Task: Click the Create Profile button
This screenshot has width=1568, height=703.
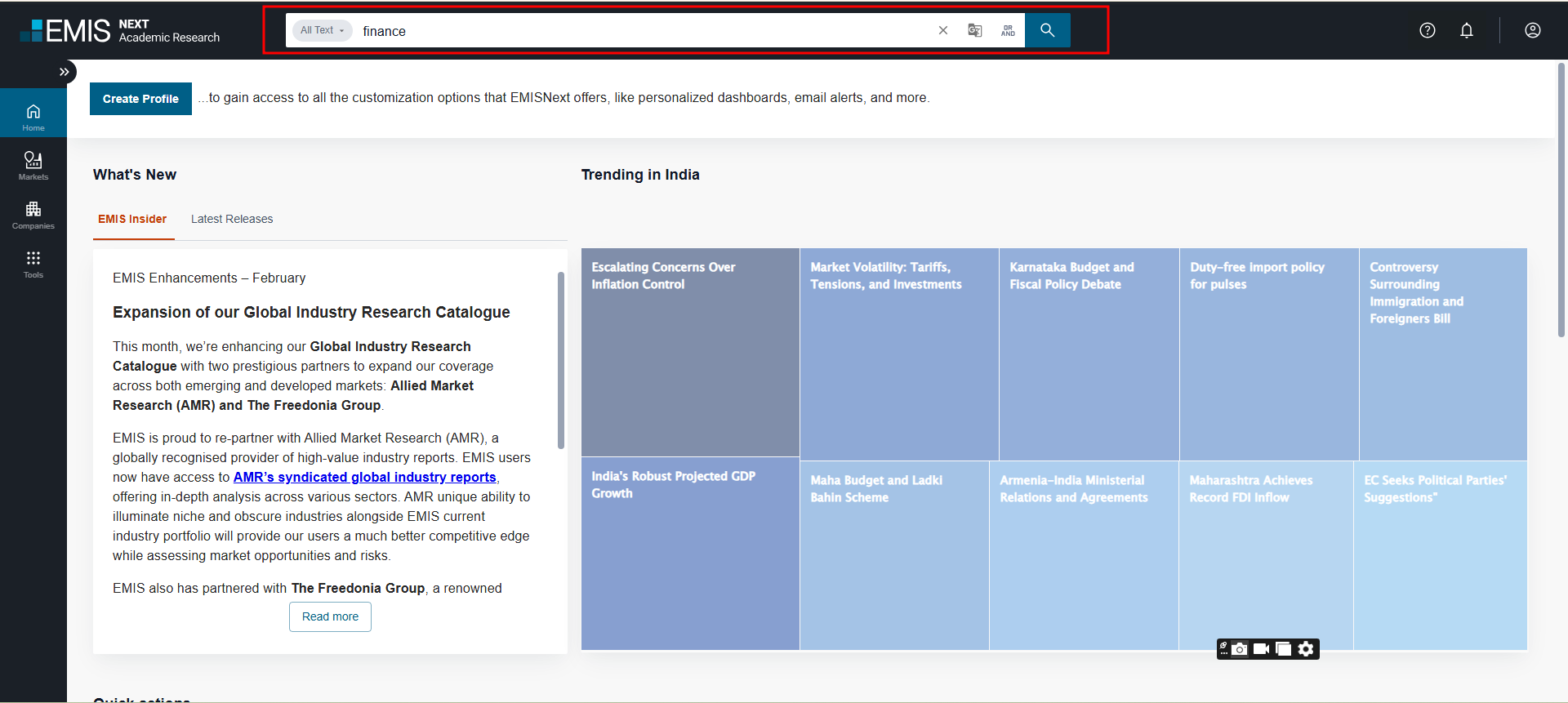Action: click(x=140, y=99)
